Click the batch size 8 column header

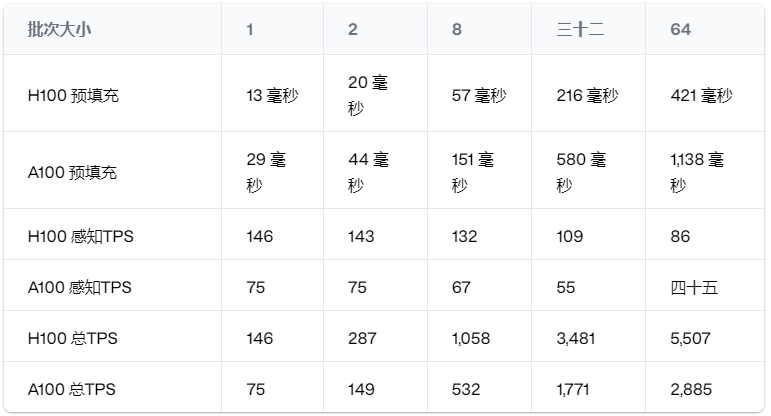tap(457, 29)
